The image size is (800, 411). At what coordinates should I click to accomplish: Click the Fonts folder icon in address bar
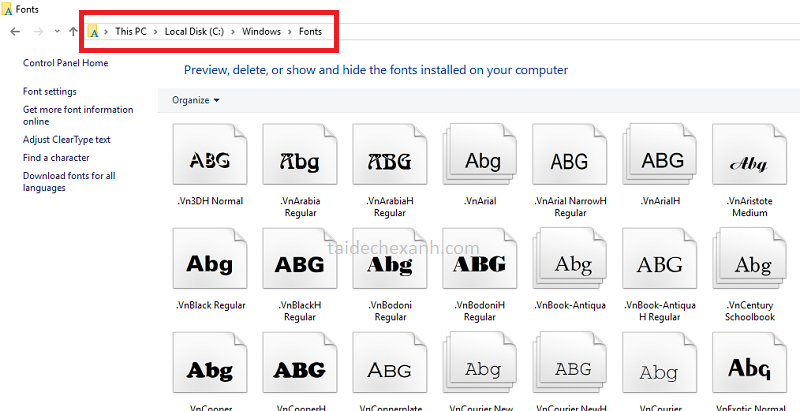tap(93, 32)
